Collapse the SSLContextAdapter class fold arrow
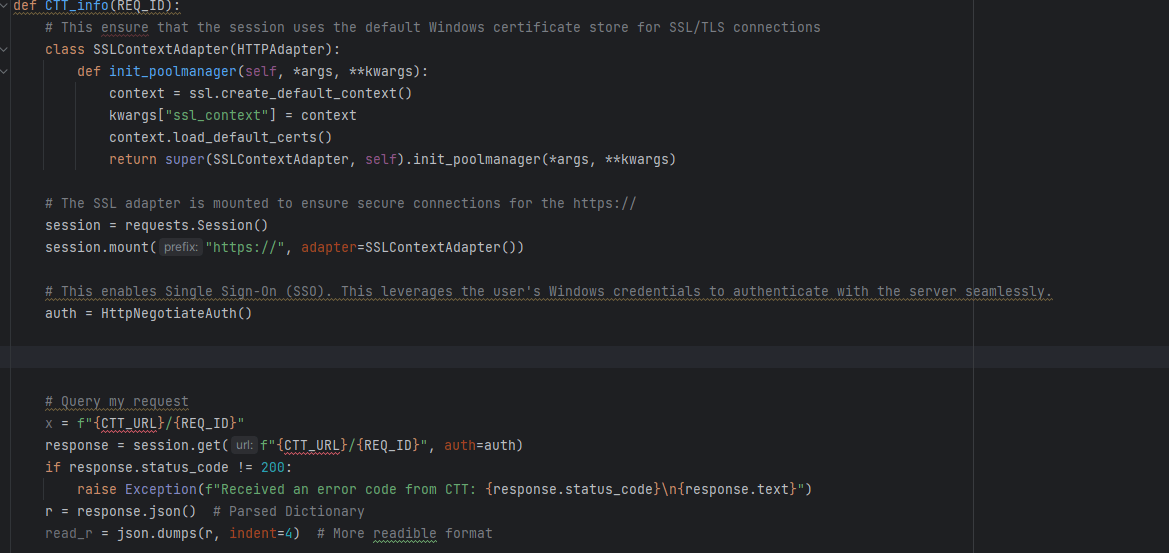 point(4,49)
